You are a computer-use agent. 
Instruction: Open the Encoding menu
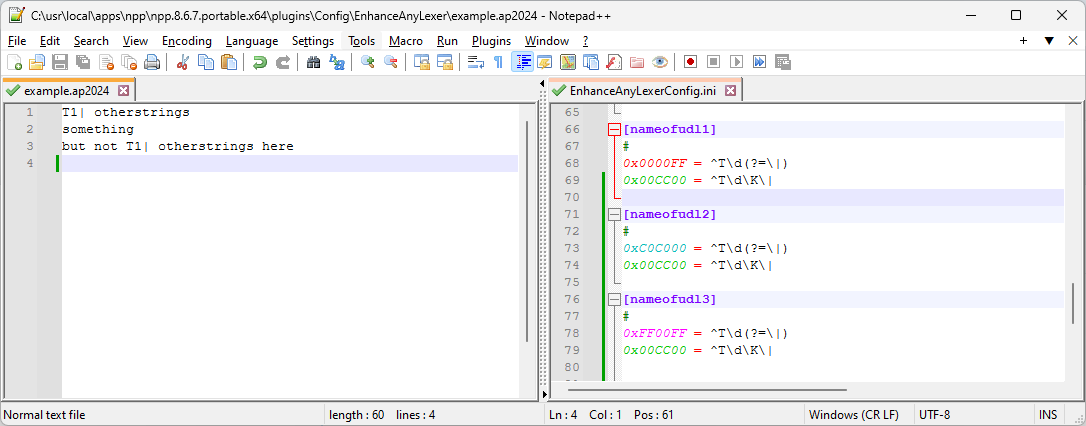coord(187,41)
